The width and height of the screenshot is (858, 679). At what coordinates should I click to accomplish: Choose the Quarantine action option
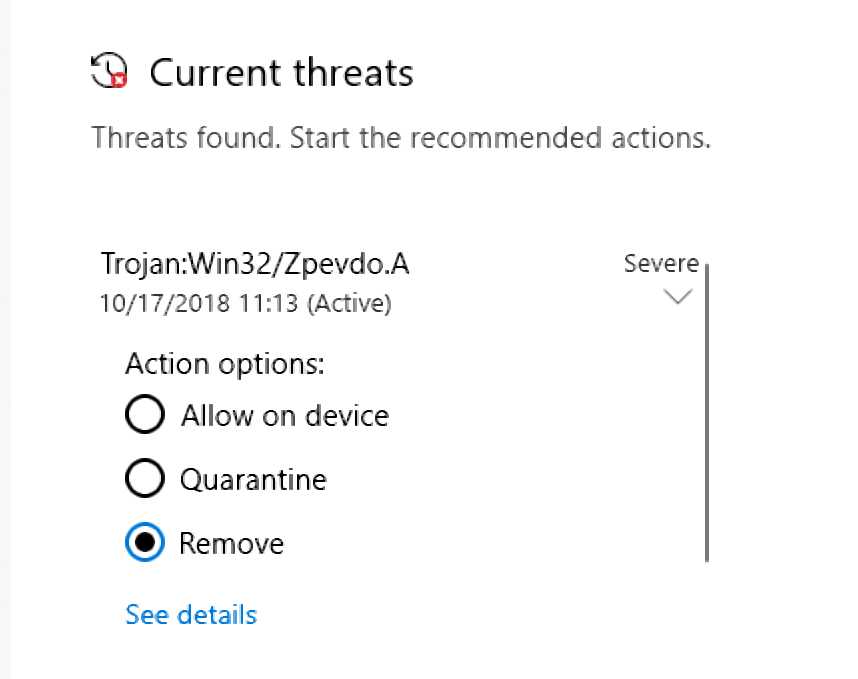pos(144,478)
